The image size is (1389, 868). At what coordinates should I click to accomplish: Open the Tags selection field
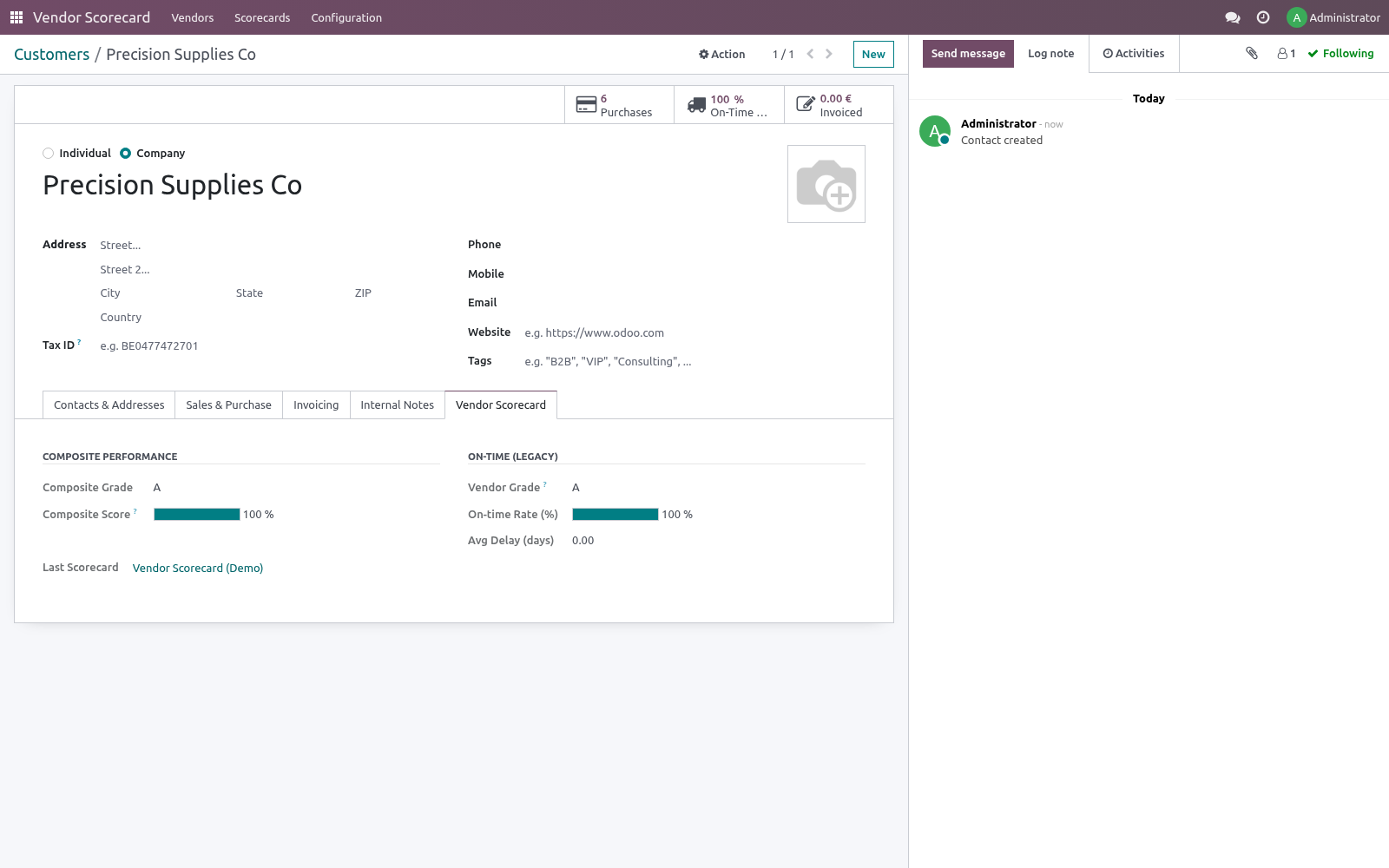(x=694, y=362)
